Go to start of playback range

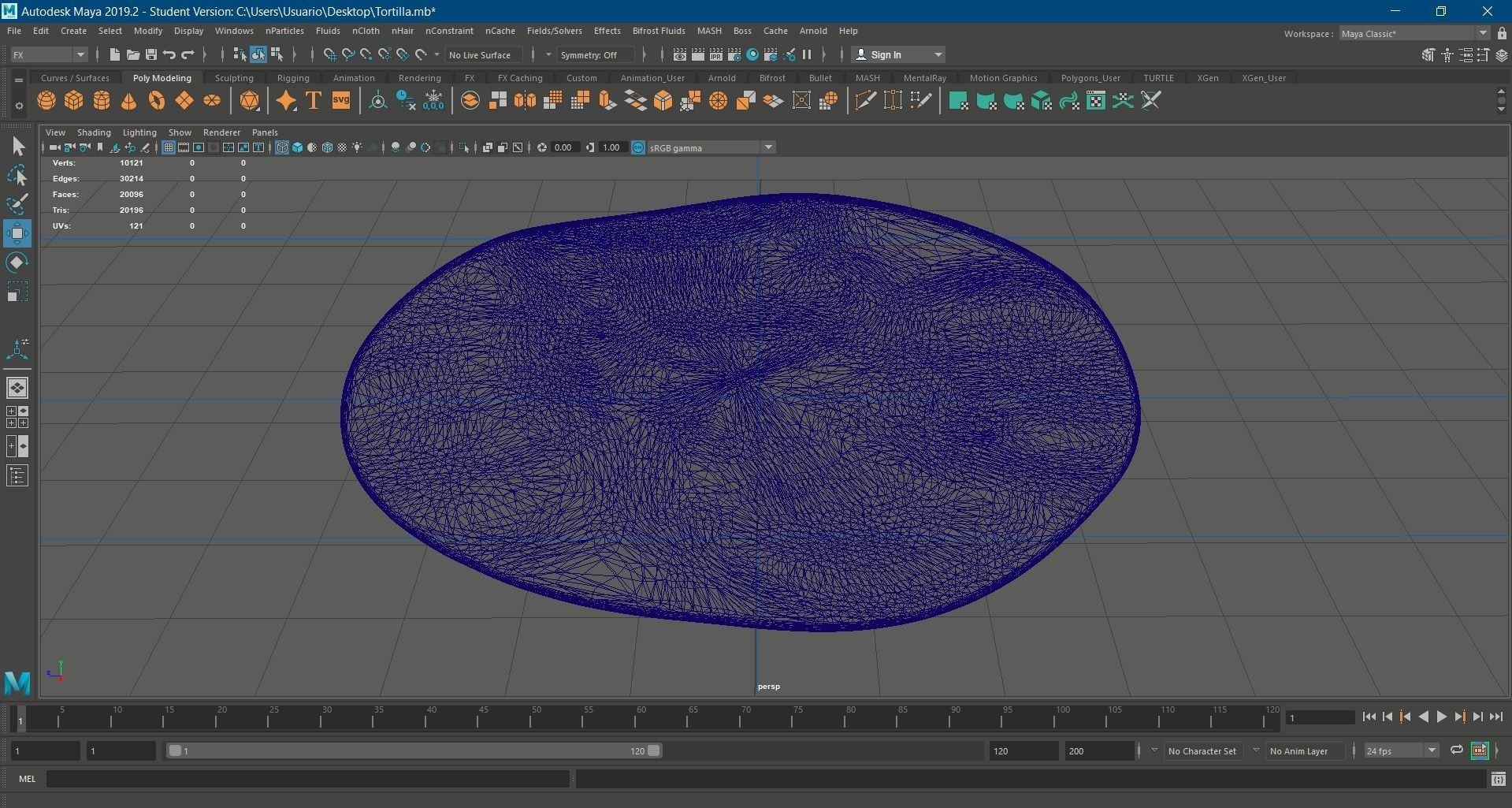click(1369, 717)
